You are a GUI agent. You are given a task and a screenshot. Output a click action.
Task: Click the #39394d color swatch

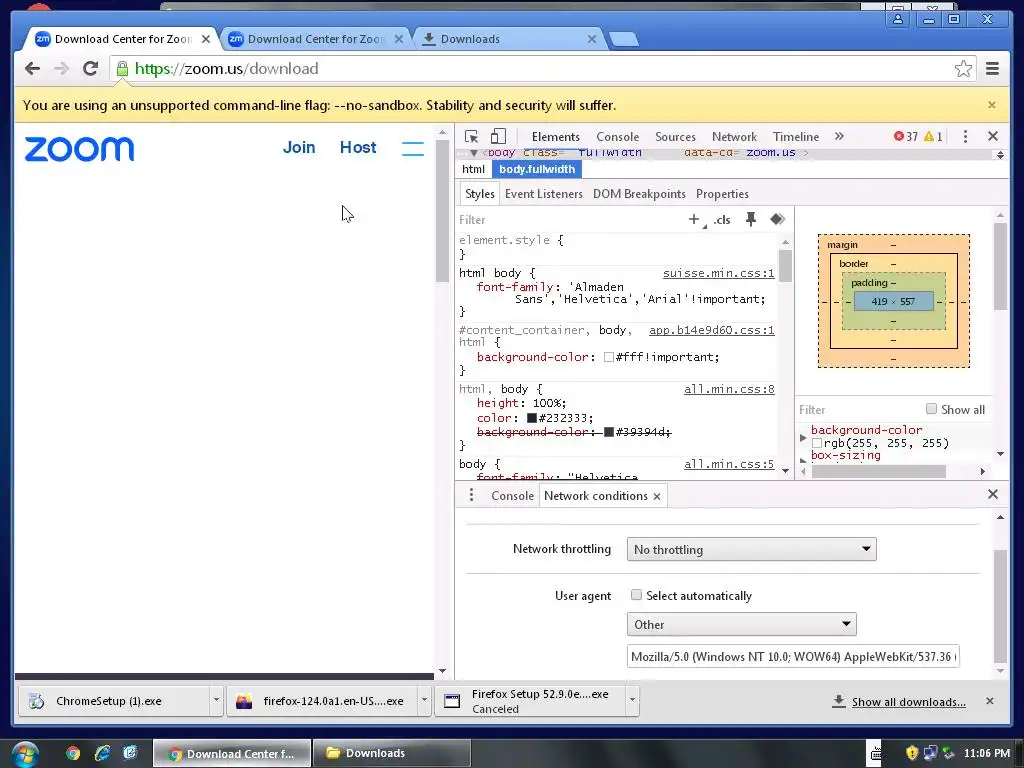(609, 432)
